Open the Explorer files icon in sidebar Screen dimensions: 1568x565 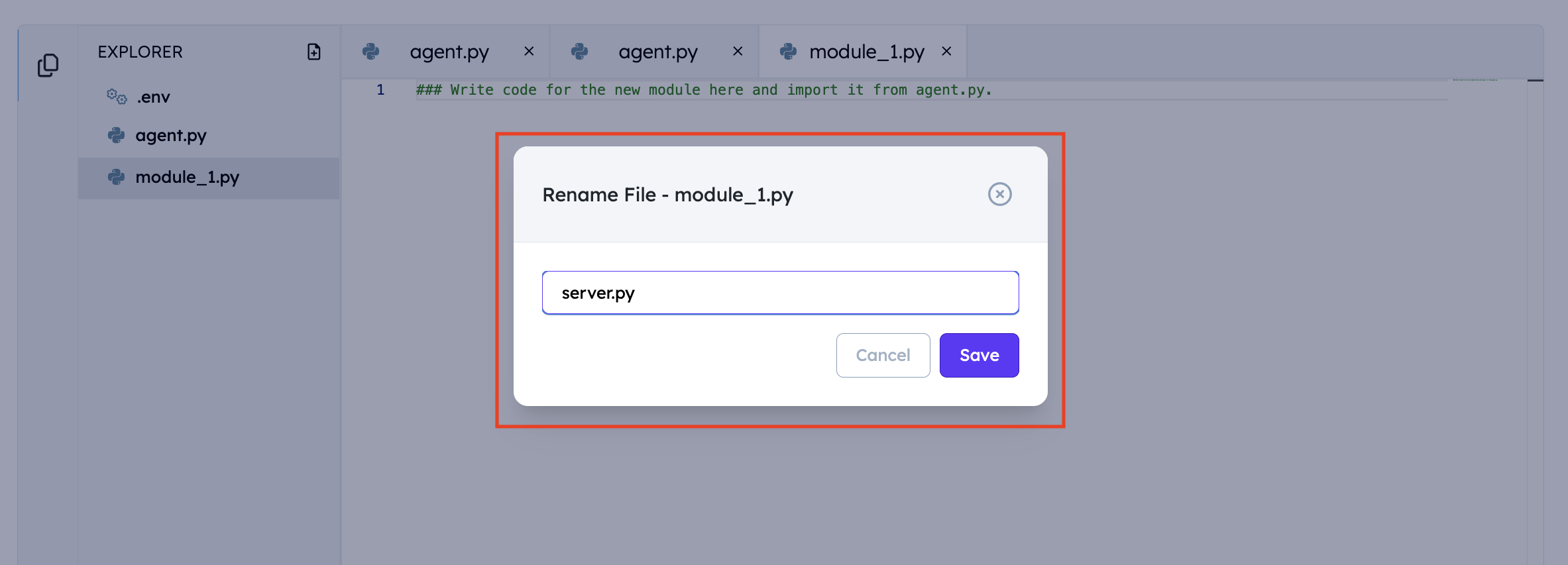point(48,65)
